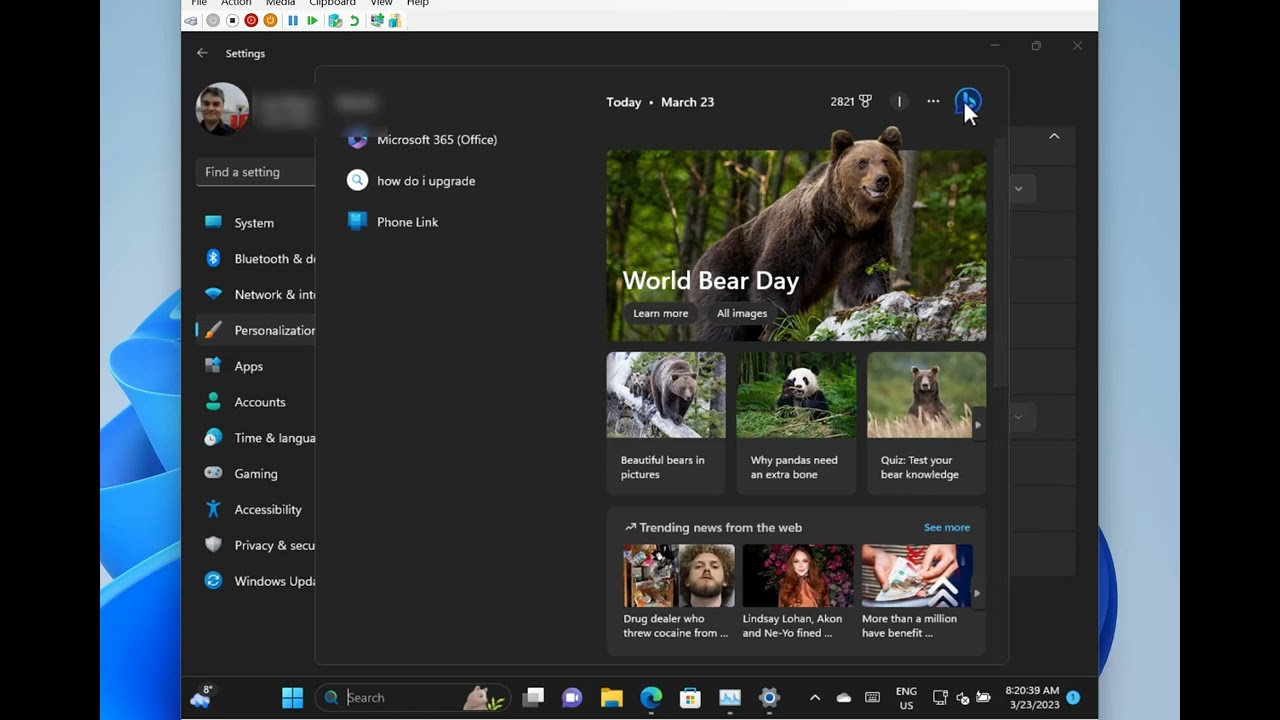This screenshot has height=720, width=1280.
Task: Open System settings category
Action: pos(256,223)
